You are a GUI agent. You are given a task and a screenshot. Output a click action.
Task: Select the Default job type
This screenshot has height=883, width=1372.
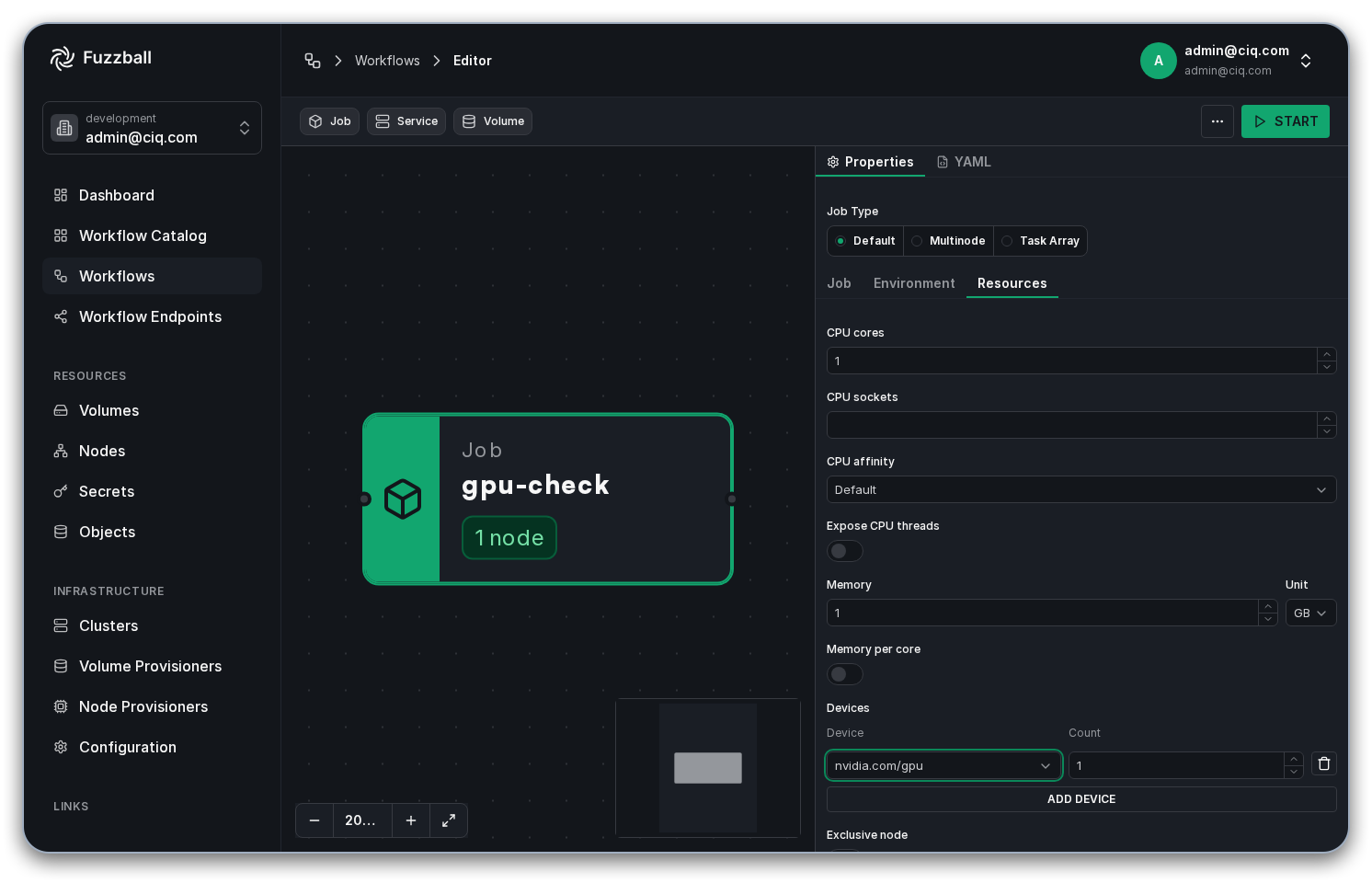(x=865, y=241)
